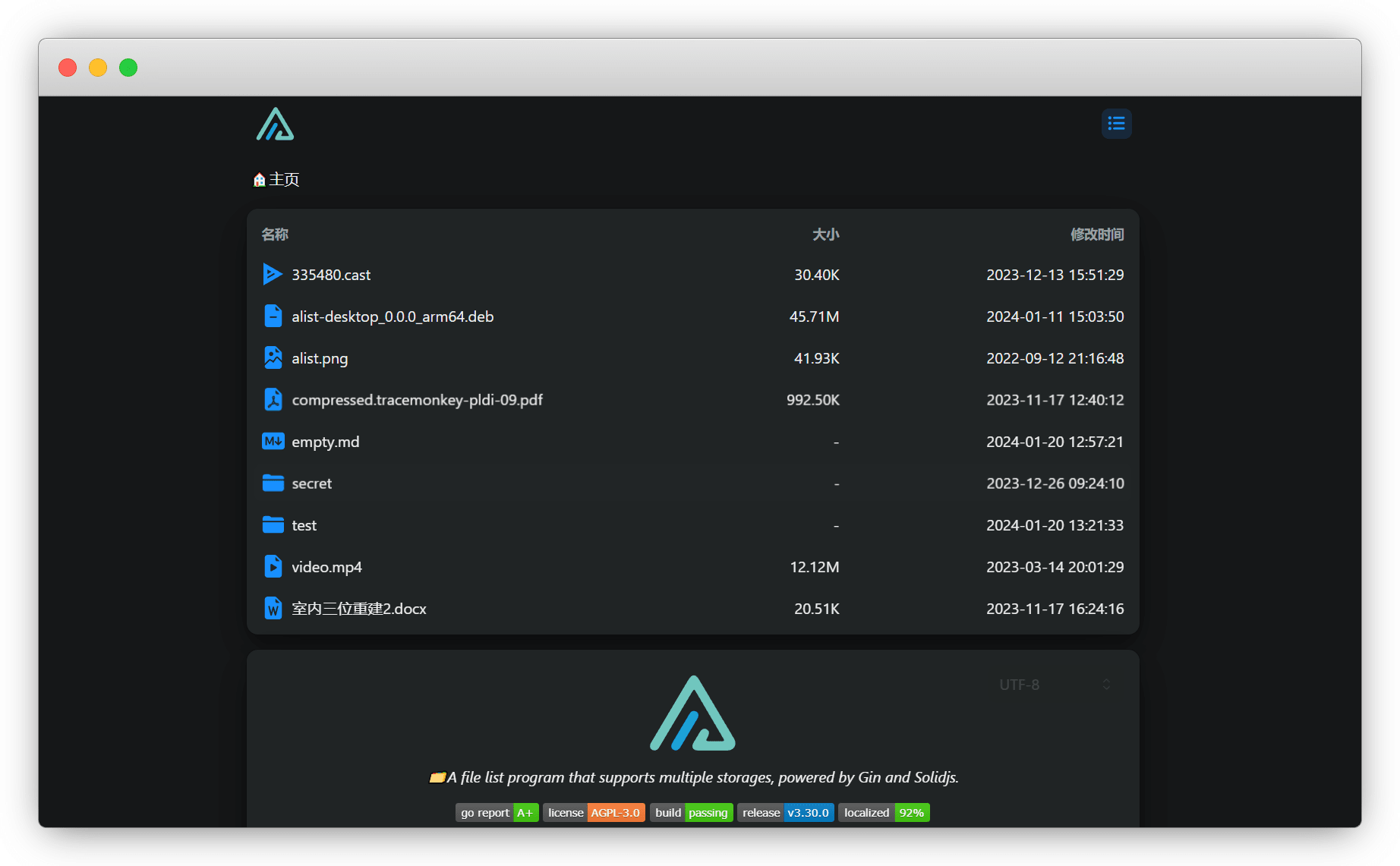Sort files by 名称 column header

(x=275, y=235)
